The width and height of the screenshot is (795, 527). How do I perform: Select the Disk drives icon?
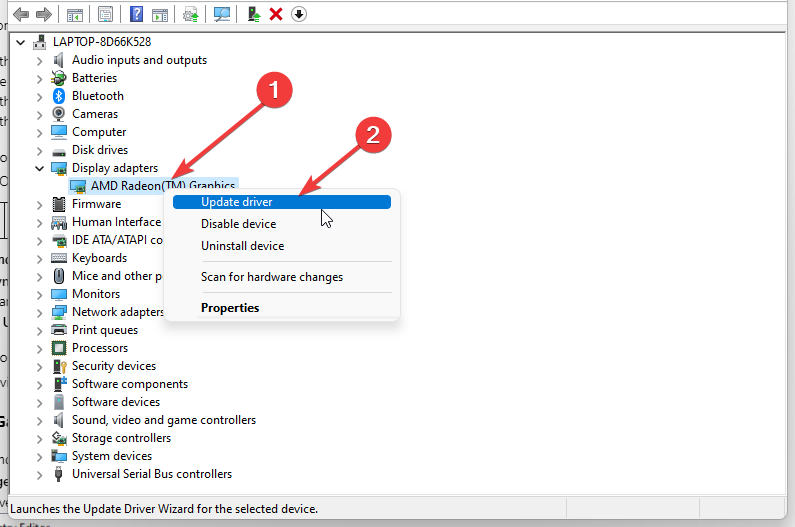point(59,151)
